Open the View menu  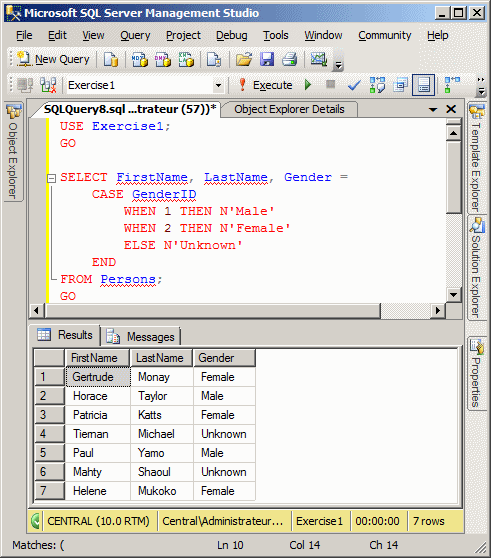point(93,35)
